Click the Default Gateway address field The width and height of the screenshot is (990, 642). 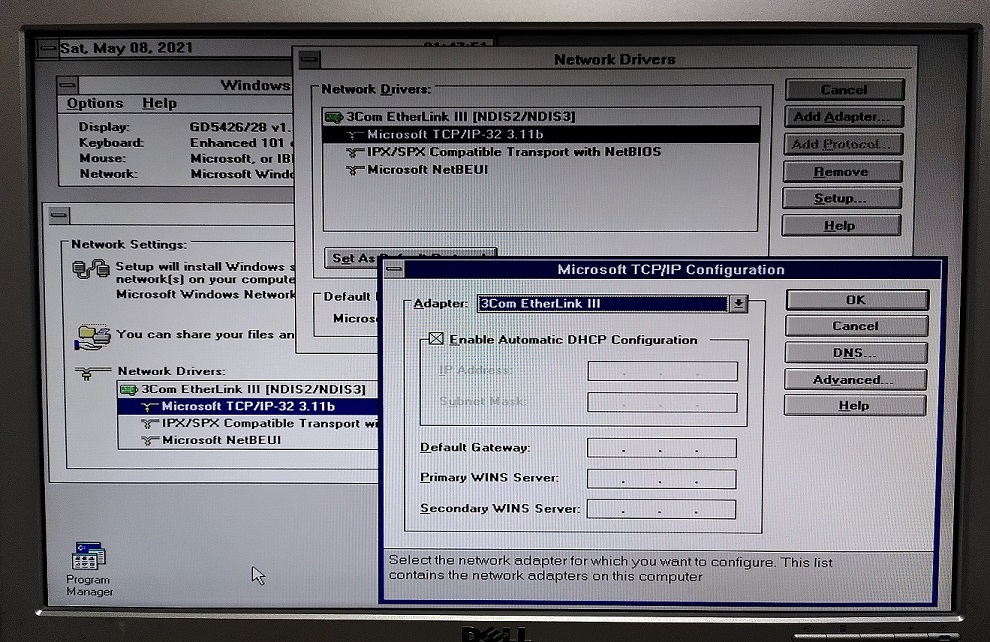click(x=662, y=448)
